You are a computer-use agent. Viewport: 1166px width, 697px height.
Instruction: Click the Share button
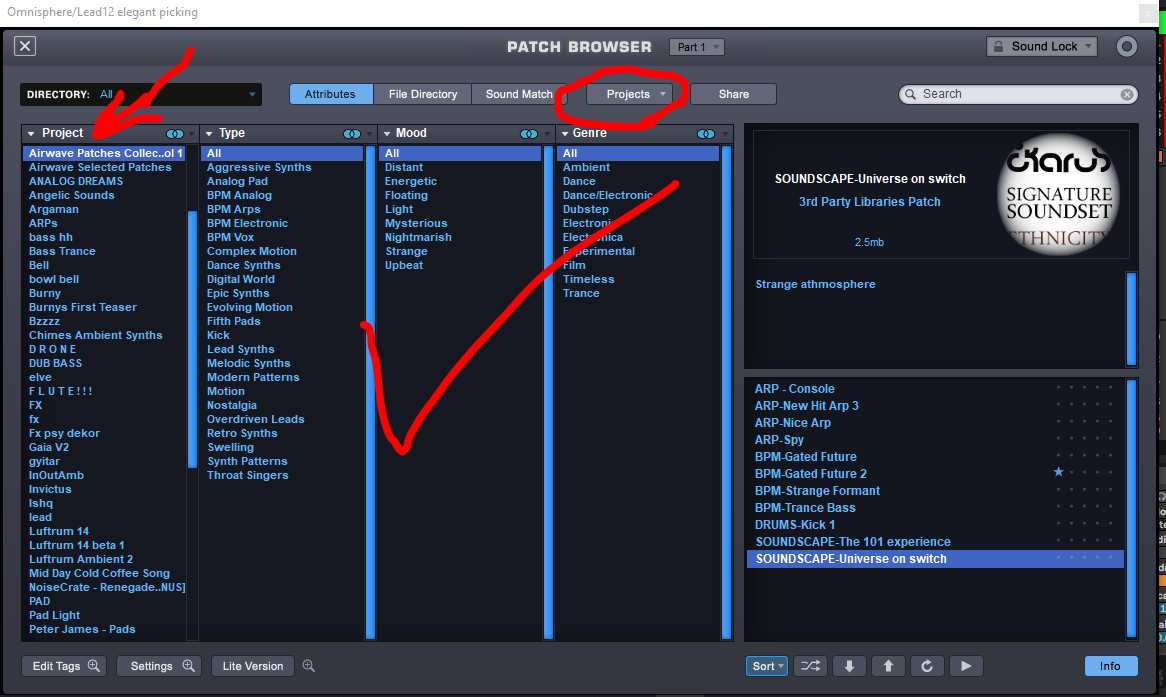(x=733, y=94)
